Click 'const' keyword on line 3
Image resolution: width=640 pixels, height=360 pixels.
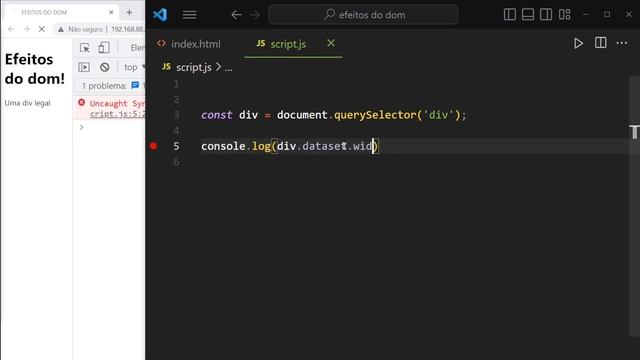[216, 115]
